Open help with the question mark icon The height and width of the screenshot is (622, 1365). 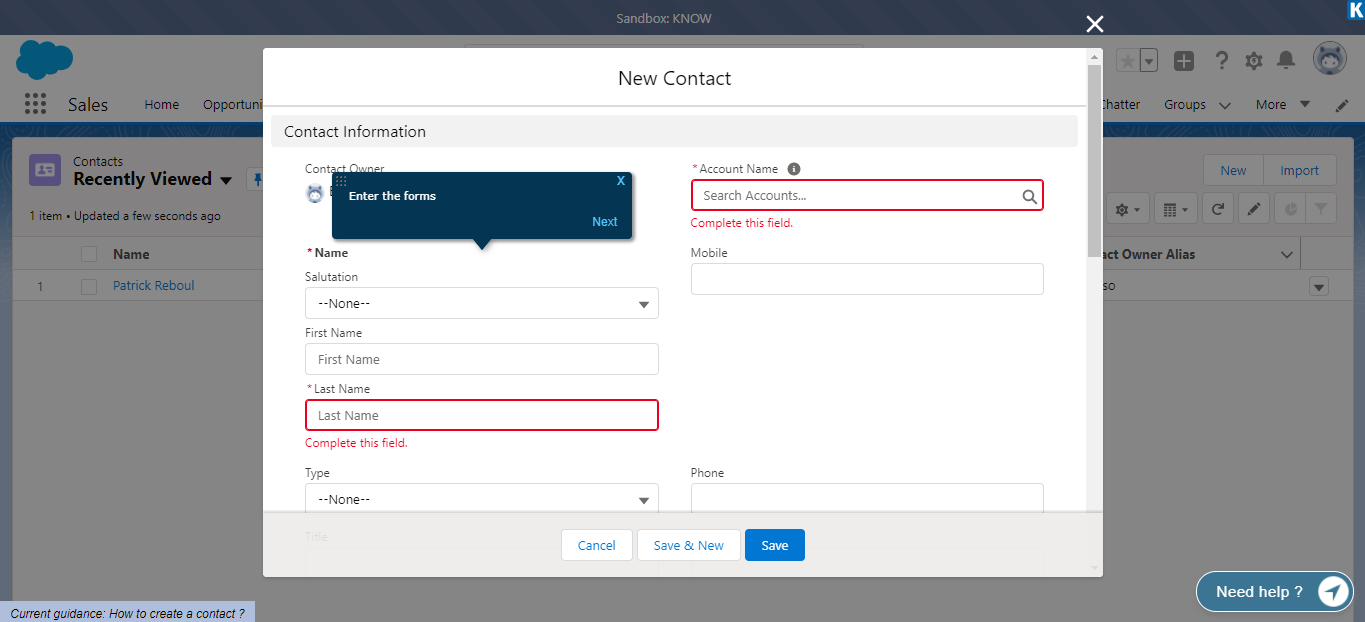(1221, 60)
